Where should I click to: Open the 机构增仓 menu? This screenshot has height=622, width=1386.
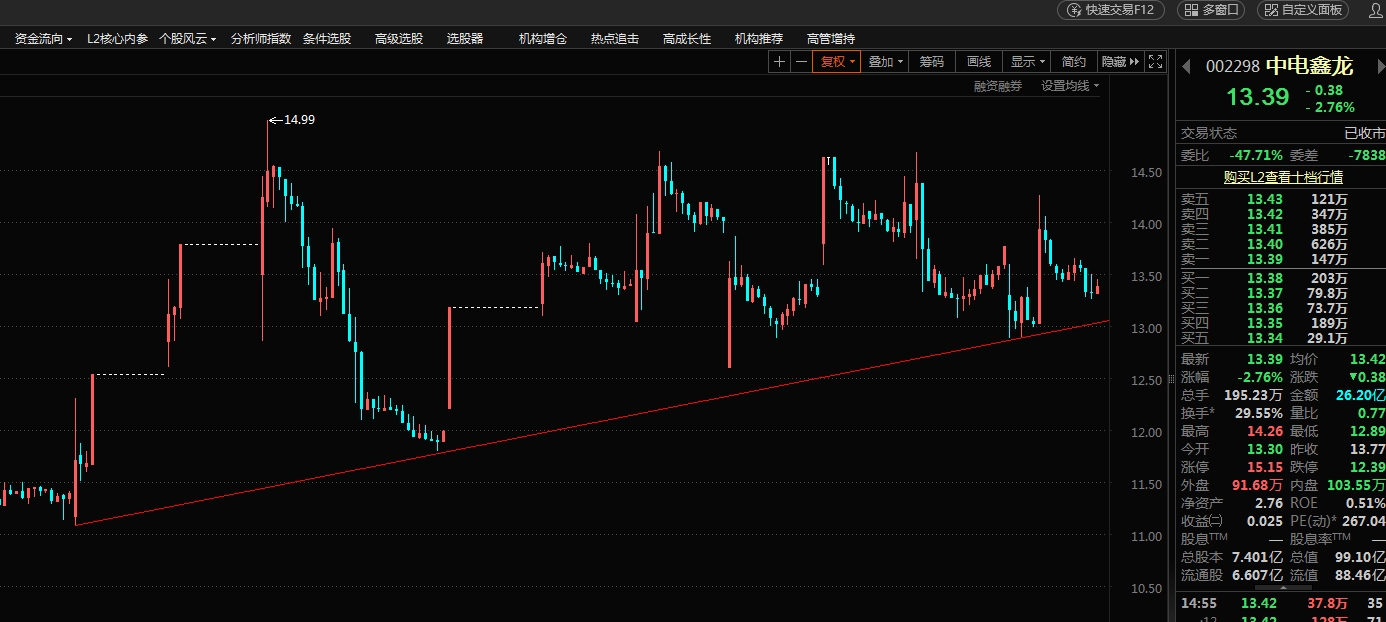point(543,39)
